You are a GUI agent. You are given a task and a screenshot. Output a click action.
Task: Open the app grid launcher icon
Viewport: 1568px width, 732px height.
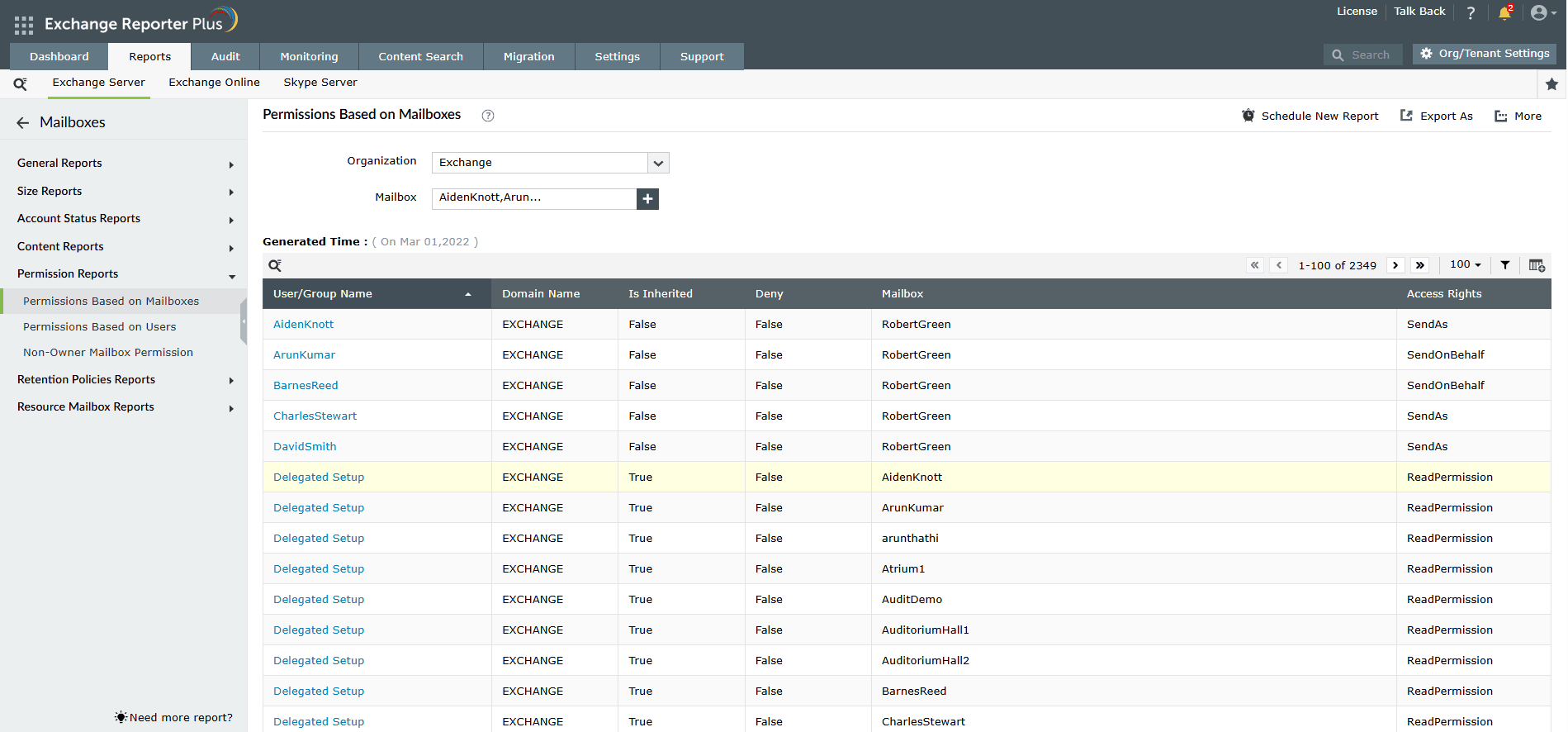24,26
